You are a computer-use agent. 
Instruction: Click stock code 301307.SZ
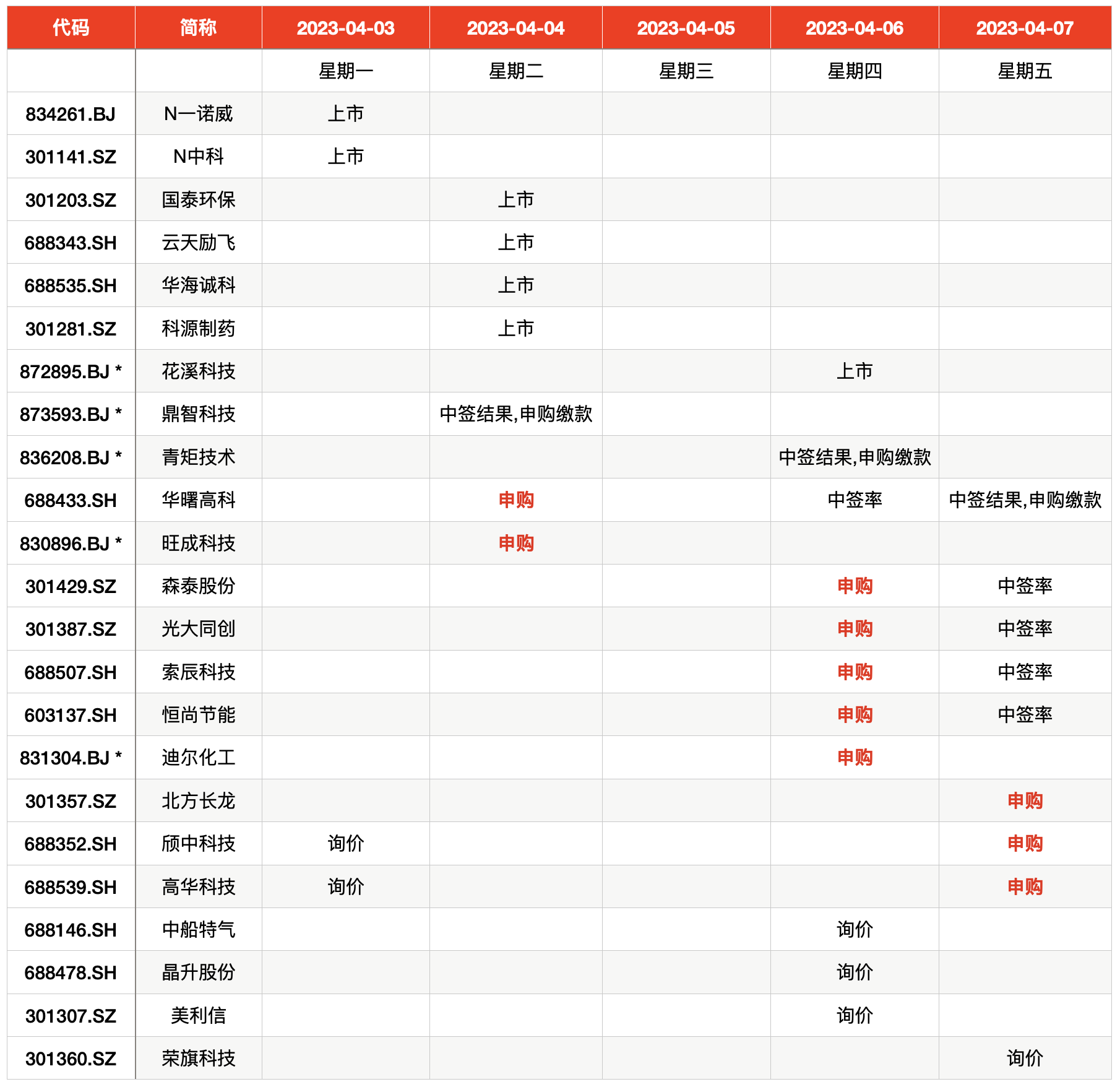pyautogui.click(x=71, y=1016)
